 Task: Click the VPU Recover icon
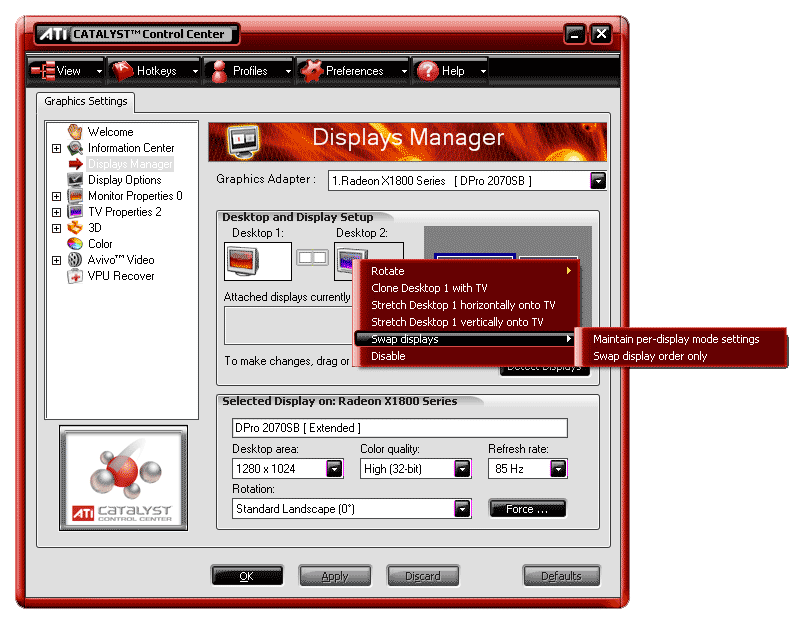coord(75,276)
